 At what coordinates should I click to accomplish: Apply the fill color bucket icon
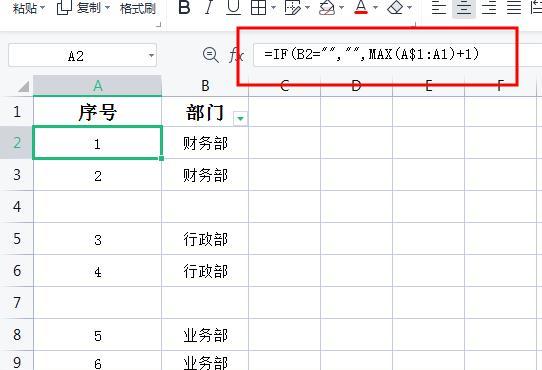tap(327, 7)
